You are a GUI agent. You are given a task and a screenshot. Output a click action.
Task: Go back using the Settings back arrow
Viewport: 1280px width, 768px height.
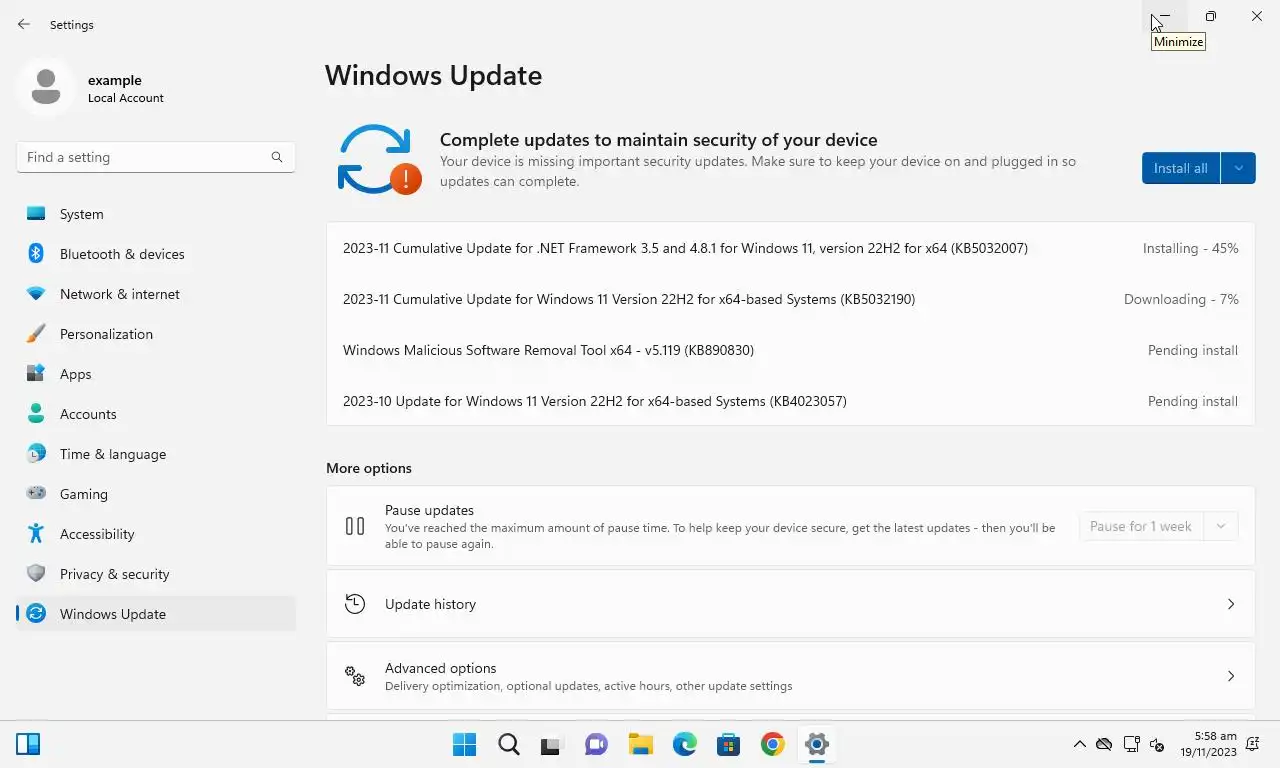[24, 24]
